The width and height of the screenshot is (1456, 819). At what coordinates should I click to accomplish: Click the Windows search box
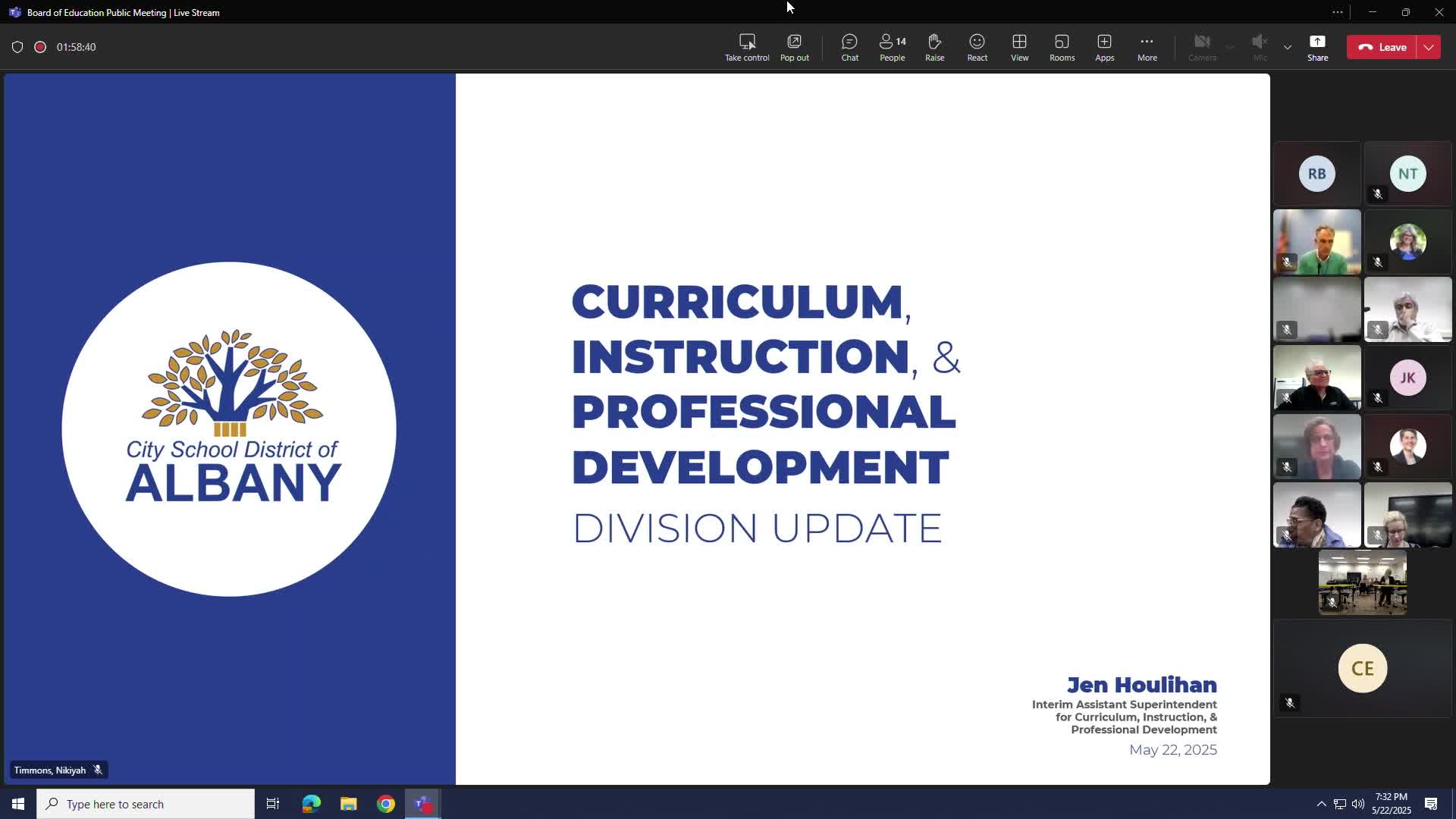146,804
